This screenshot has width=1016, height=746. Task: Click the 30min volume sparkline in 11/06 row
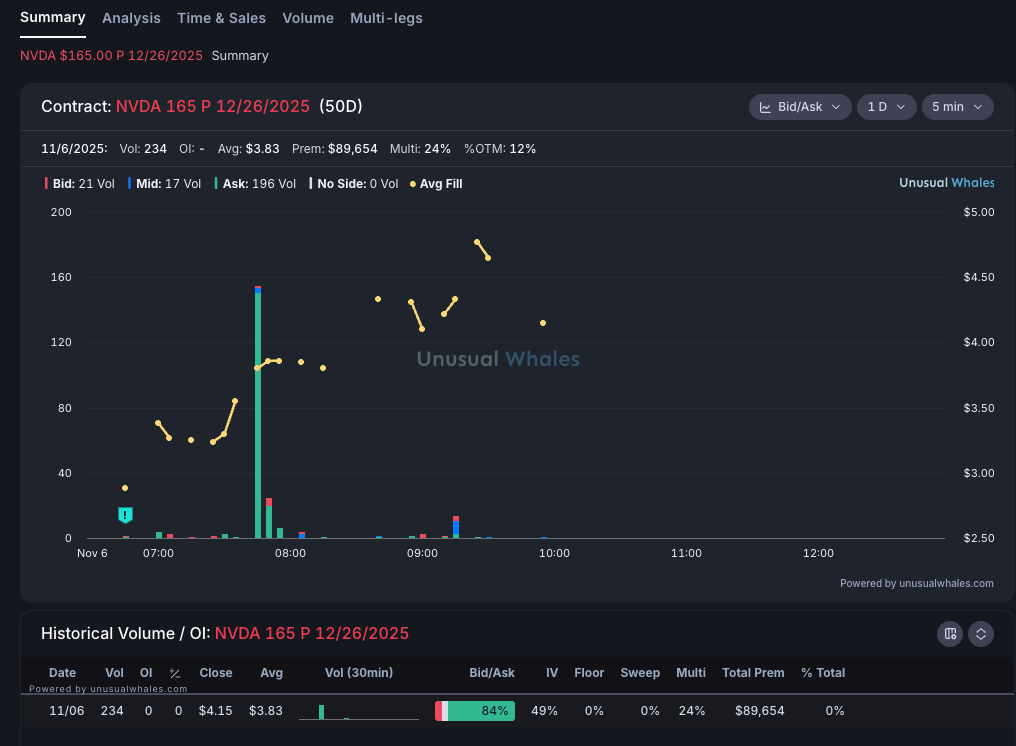pyautogui.click(x=359, y=712)
